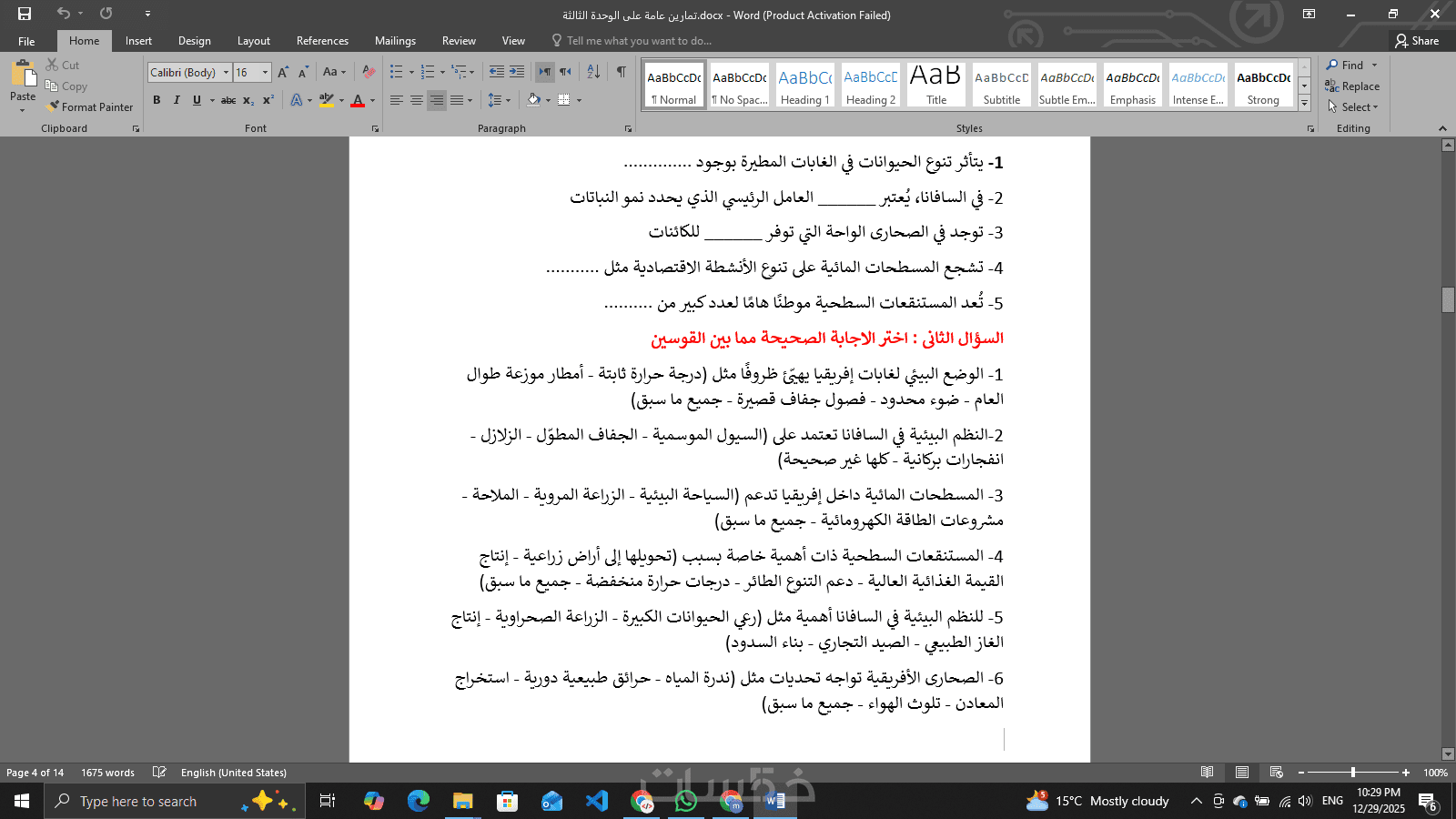Undo the last action in Quick Access
The image size is (1456, 819).
(63, 14)
